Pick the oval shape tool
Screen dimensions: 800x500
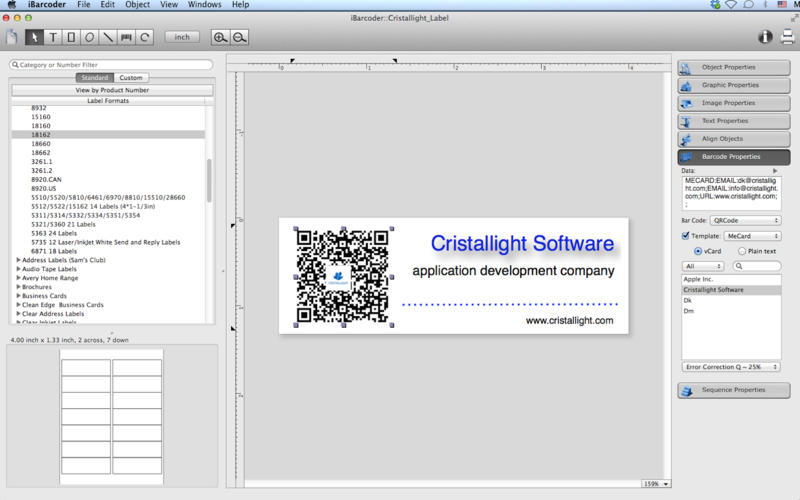tap(89, 37)
